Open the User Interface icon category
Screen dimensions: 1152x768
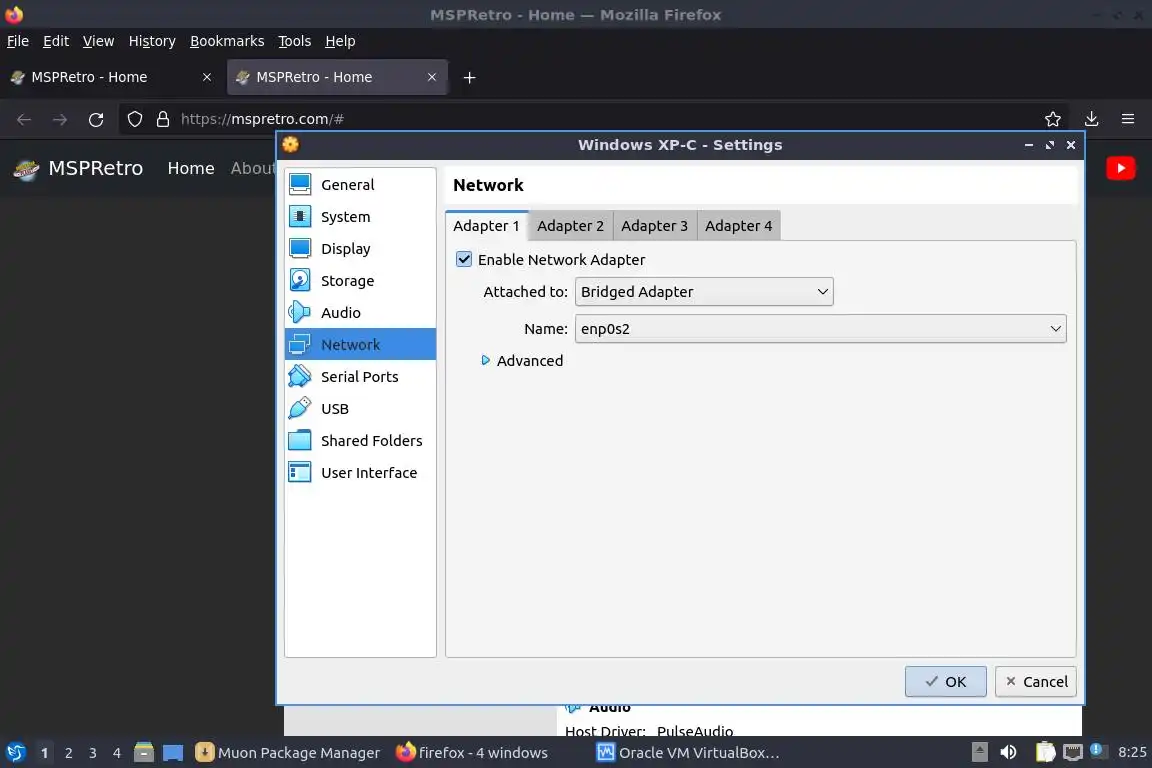(x=300, y=472)
